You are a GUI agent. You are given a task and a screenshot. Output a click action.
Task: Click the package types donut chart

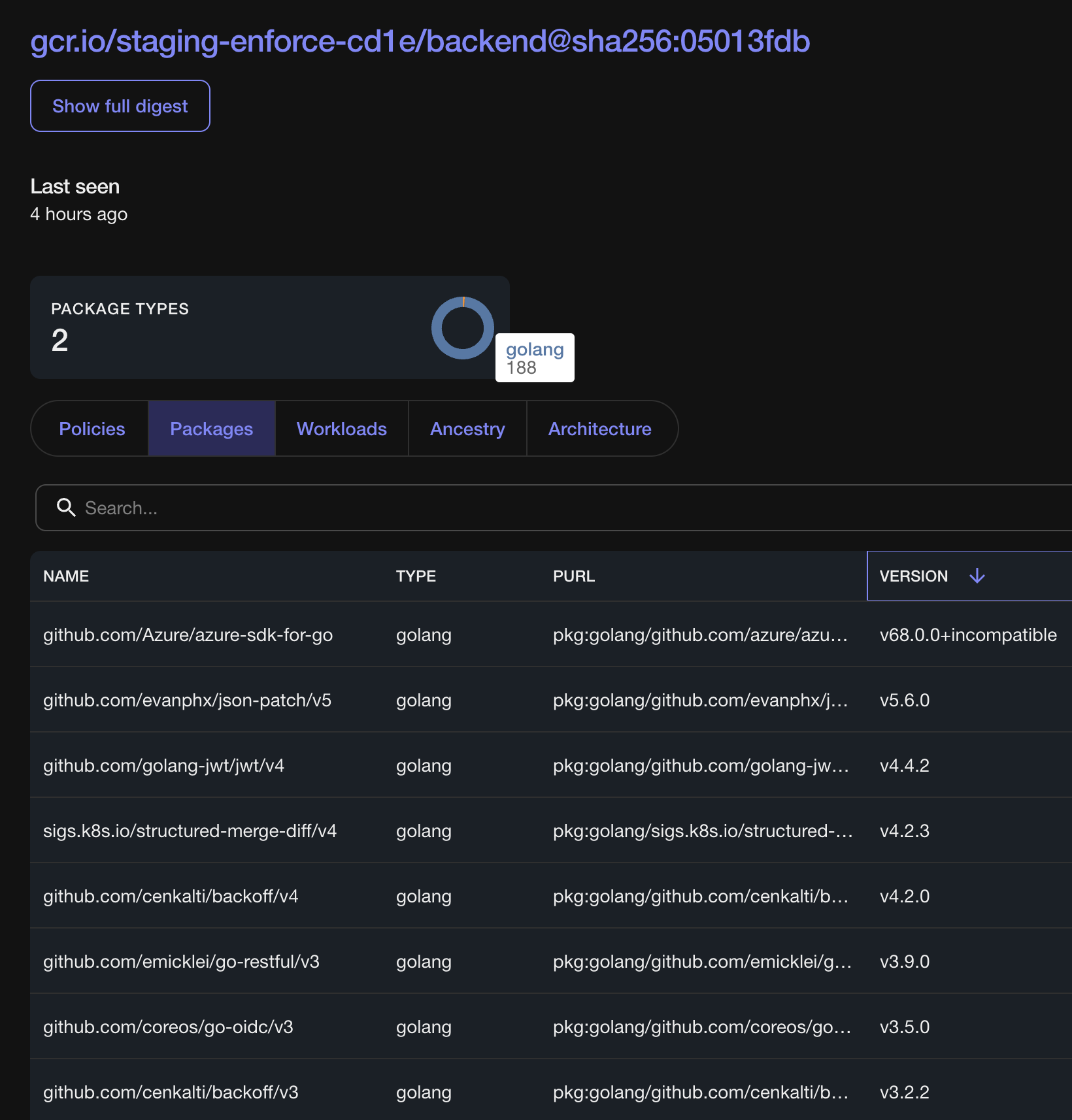coord(463,328)
